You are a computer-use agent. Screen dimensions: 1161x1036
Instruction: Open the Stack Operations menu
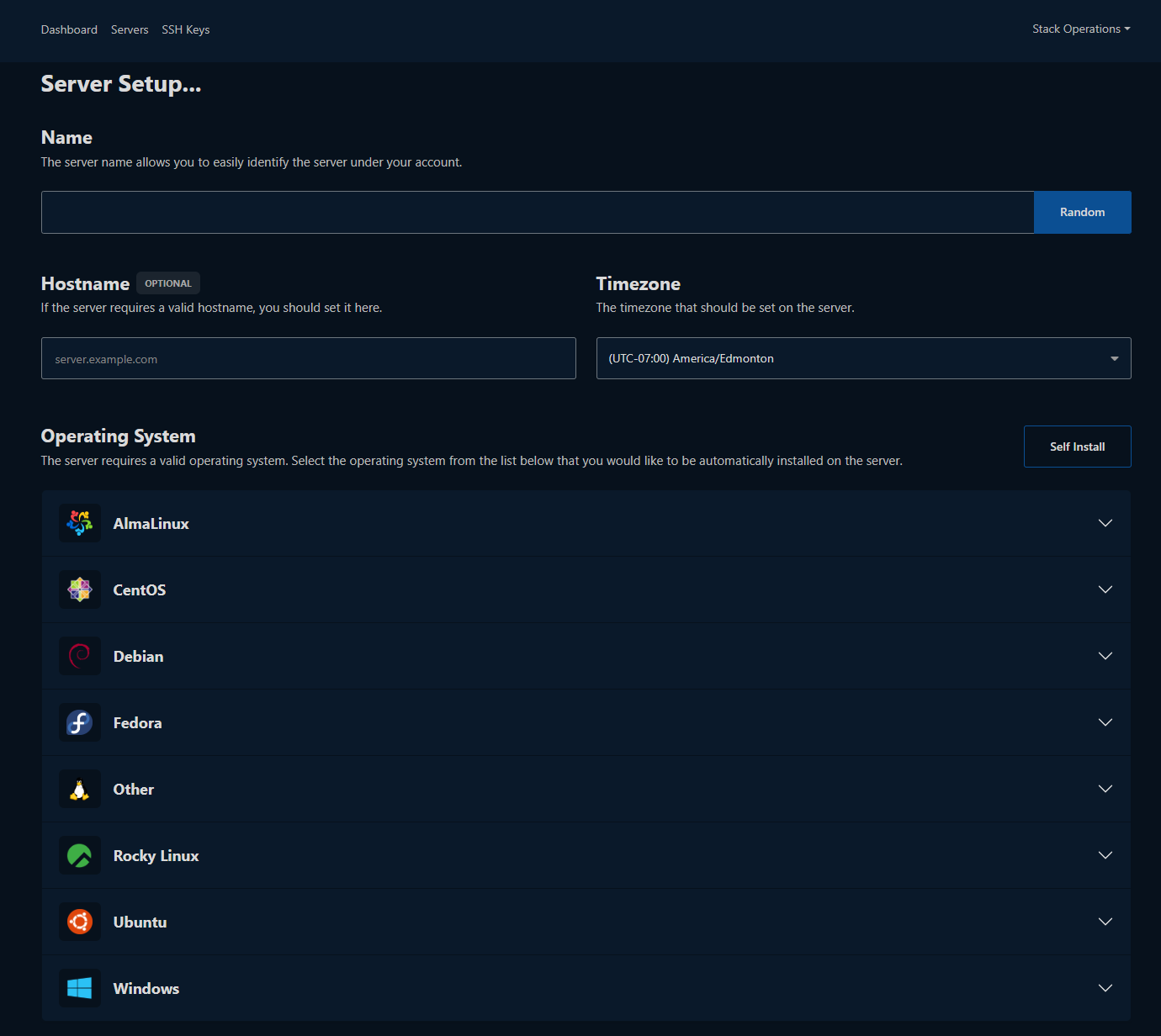tap(1080, 29)
